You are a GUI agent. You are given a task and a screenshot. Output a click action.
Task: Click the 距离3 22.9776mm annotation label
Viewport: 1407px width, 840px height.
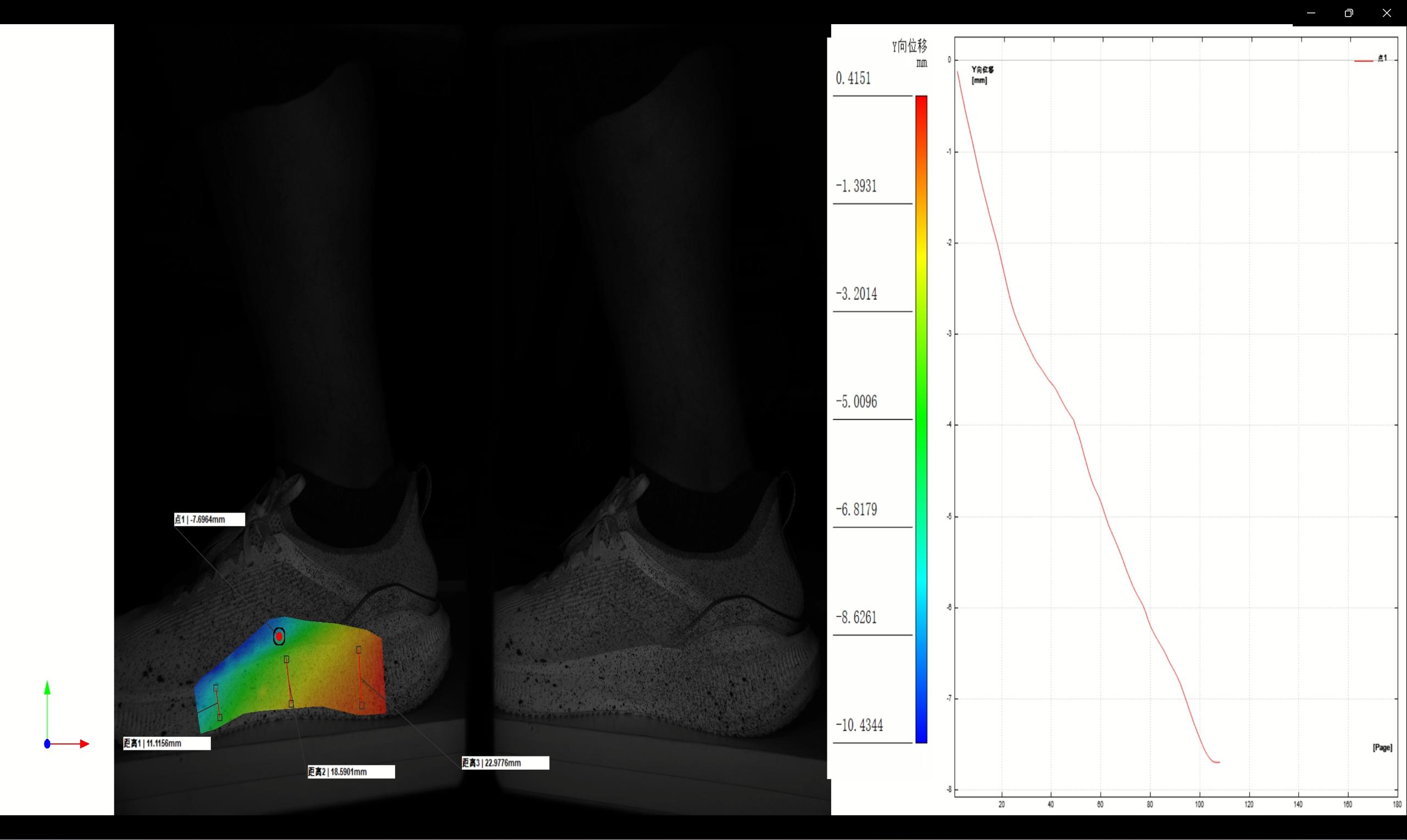(x=505, y=763)
